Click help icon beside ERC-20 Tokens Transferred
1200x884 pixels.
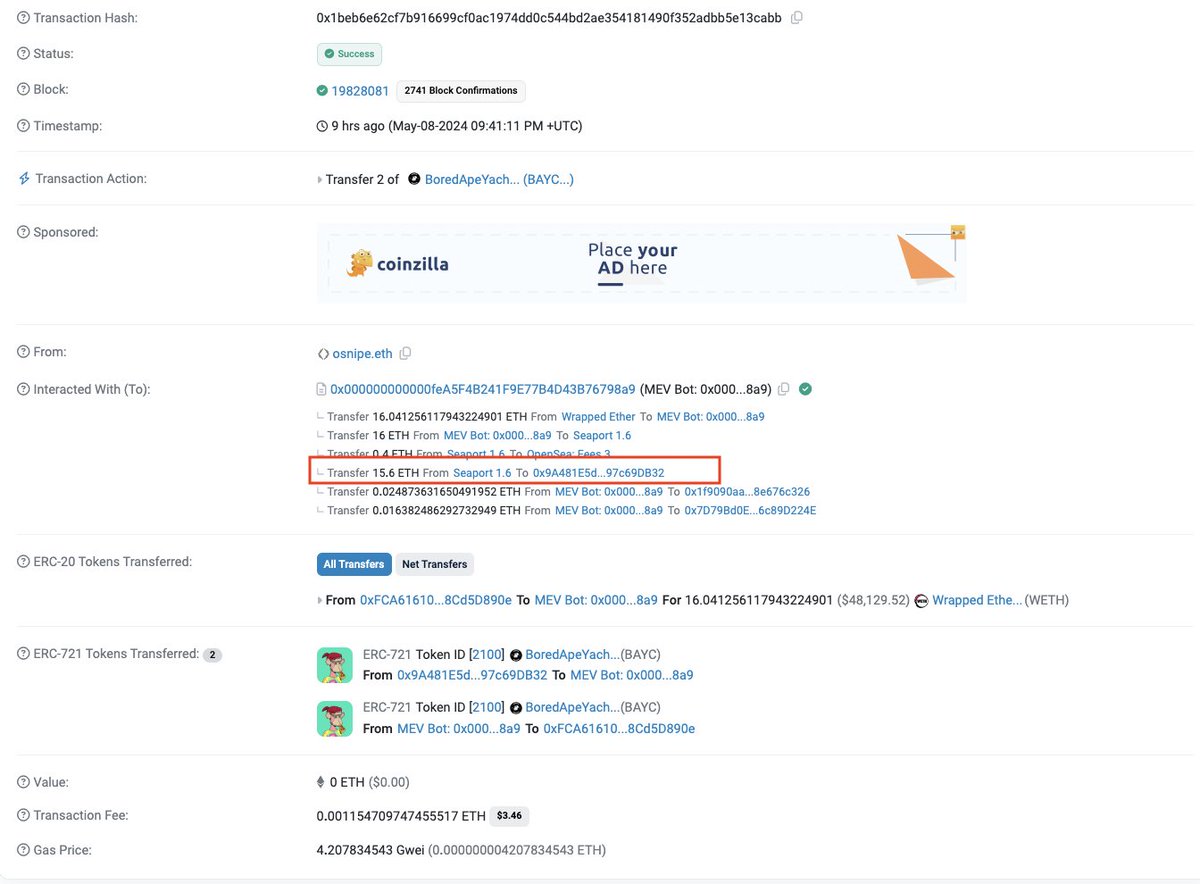pyautogui.click(x=24, y=562)
